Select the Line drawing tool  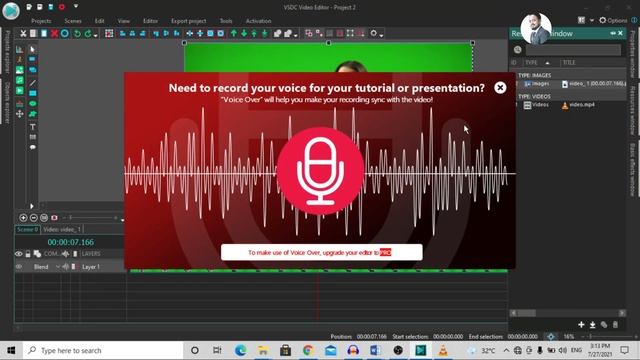(33, 83)
